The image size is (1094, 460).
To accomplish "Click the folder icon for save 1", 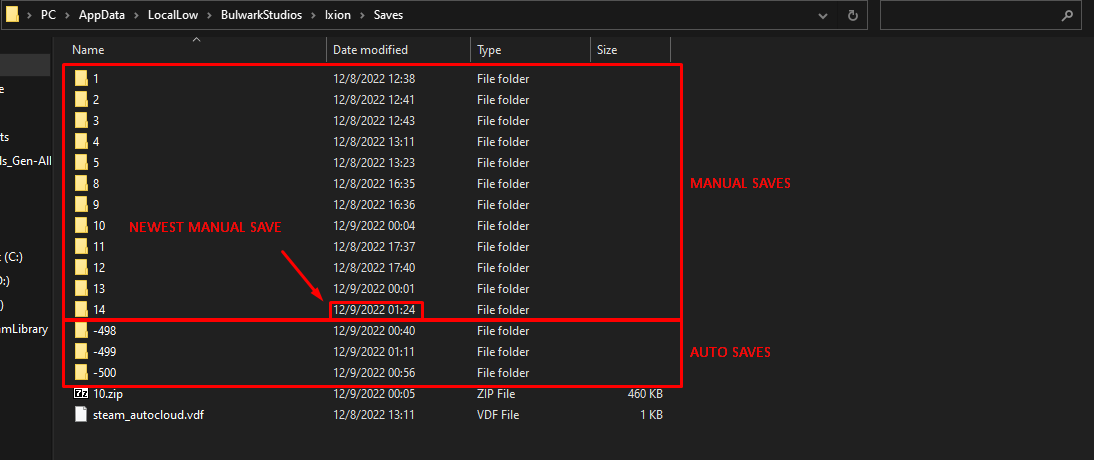I will tap(82, 78).
